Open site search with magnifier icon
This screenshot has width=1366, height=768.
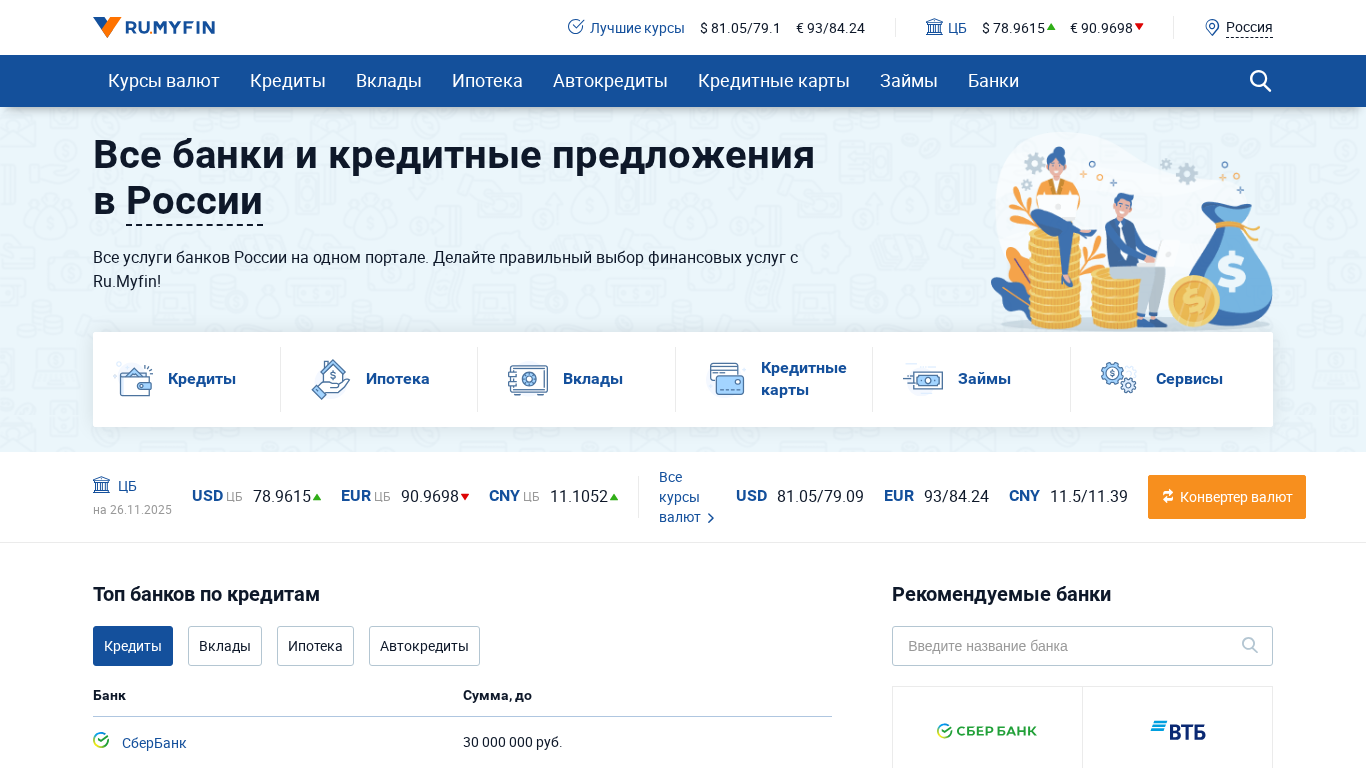coord(1260,81)
